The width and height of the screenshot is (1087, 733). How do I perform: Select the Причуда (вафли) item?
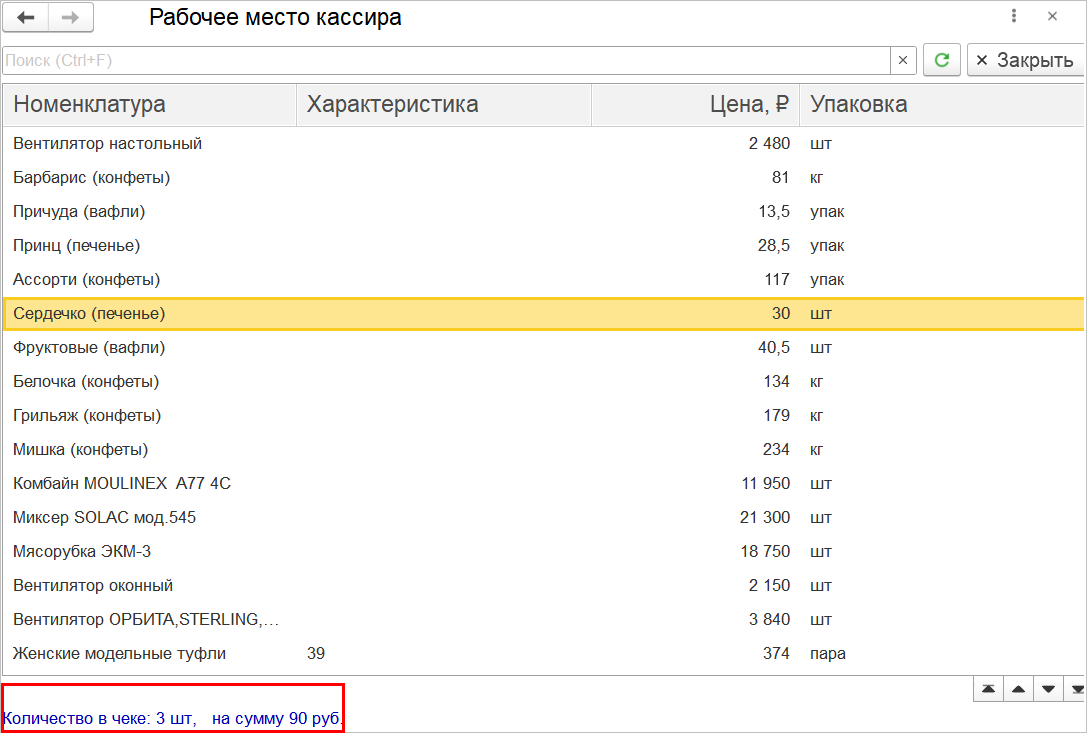pyautogui.click(x=79, y=212)
